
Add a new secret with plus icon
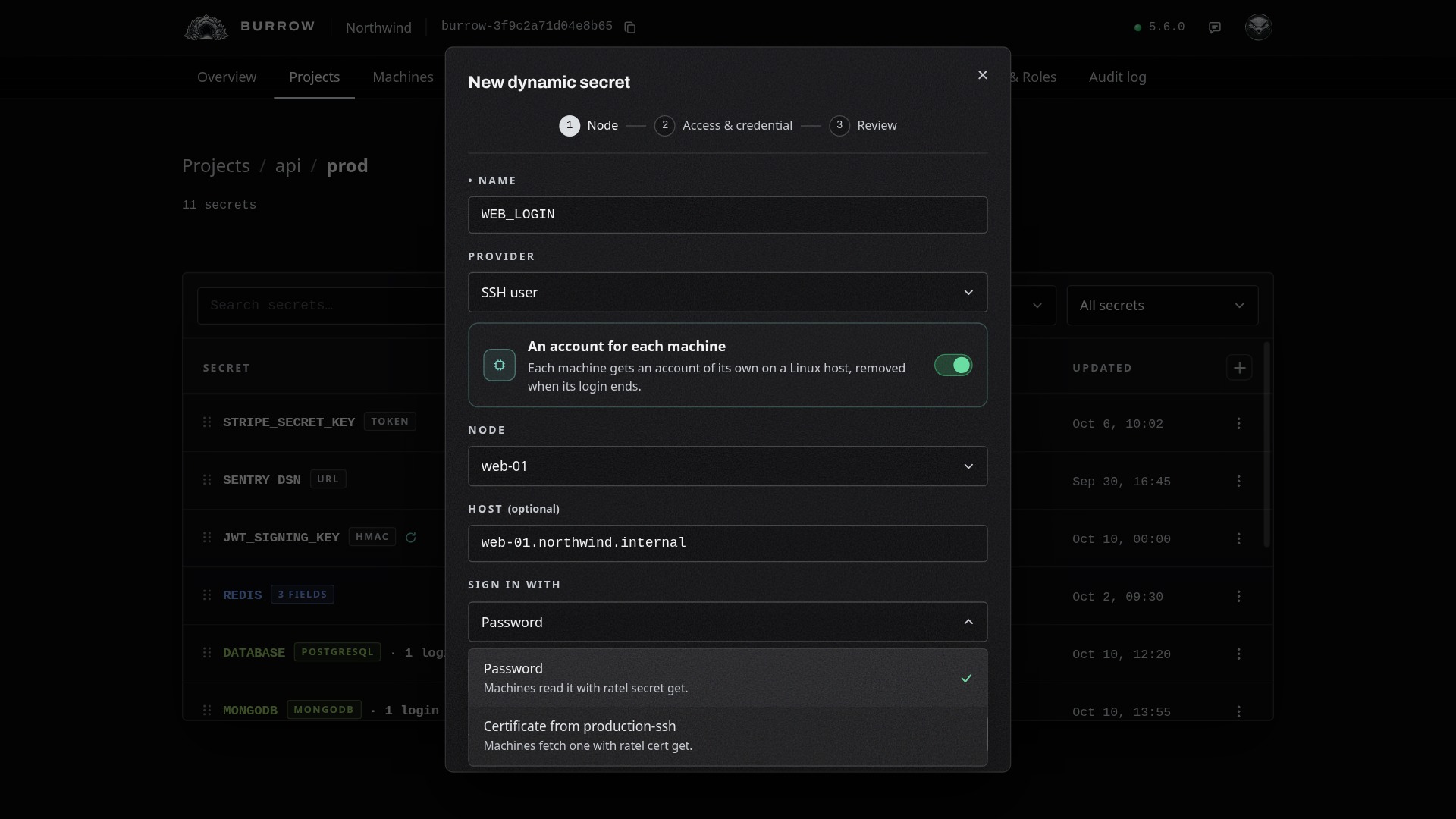click(1239, 368)
